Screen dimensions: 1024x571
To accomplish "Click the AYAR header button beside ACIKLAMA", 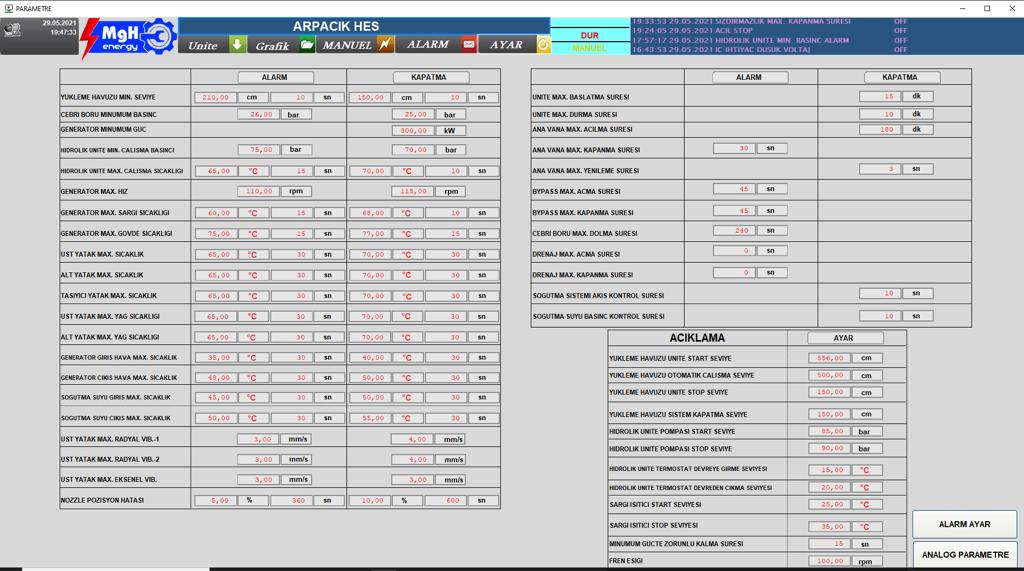I will click(x=843, y=338).
